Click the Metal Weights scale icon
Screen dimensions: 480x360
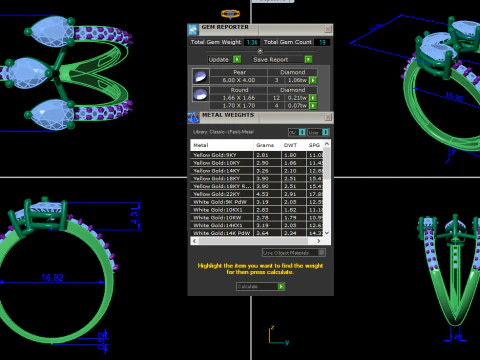pos(193,117)
